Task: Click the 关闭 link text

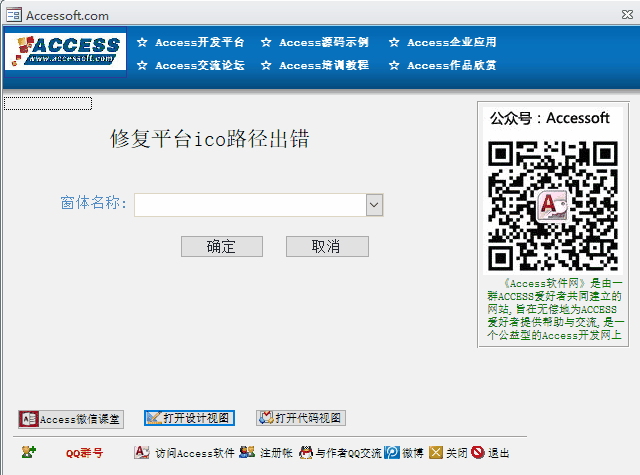Action: [x=457, y=453]
